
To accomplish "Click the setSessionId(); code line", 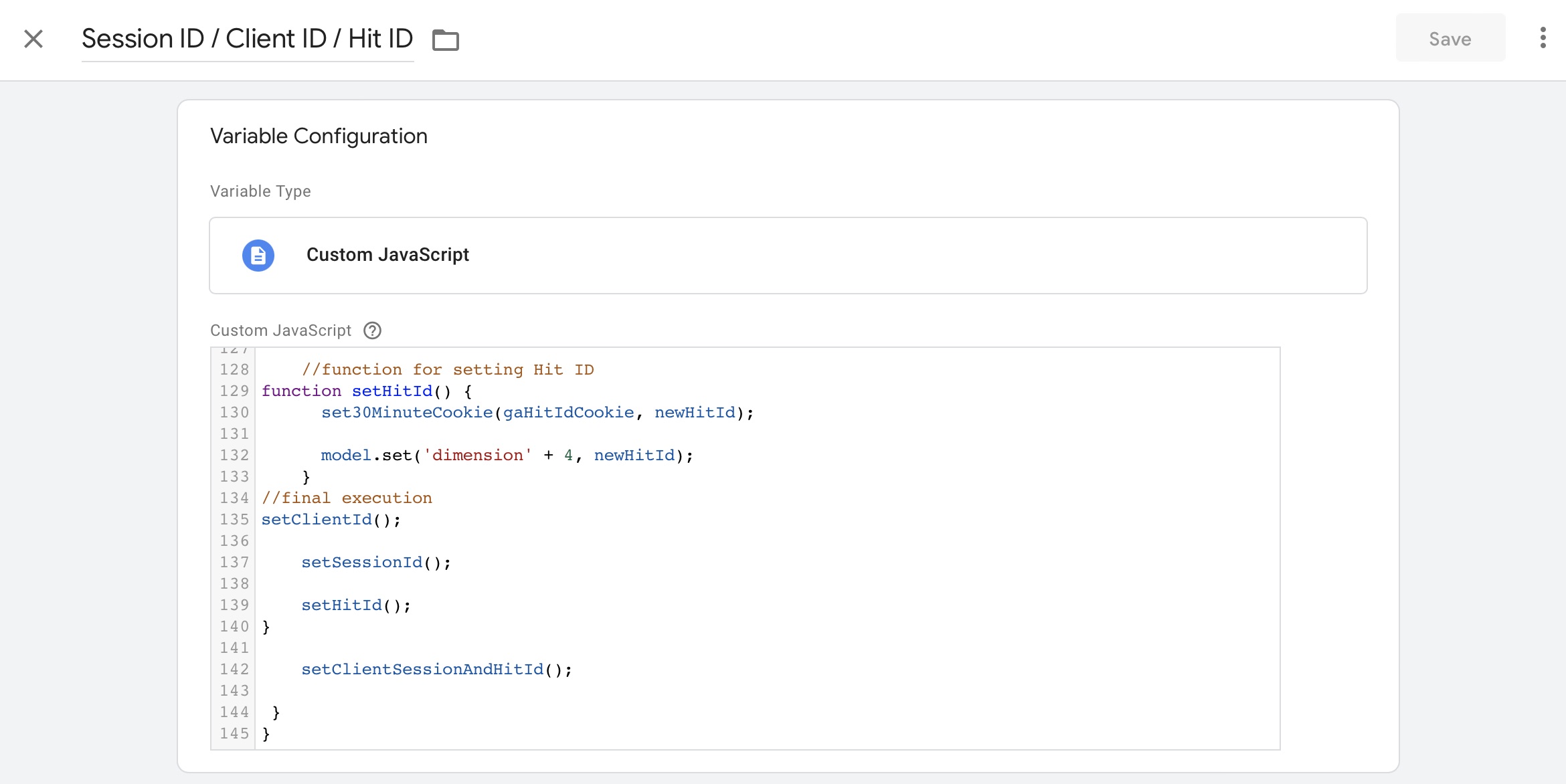I will (376, 563).
